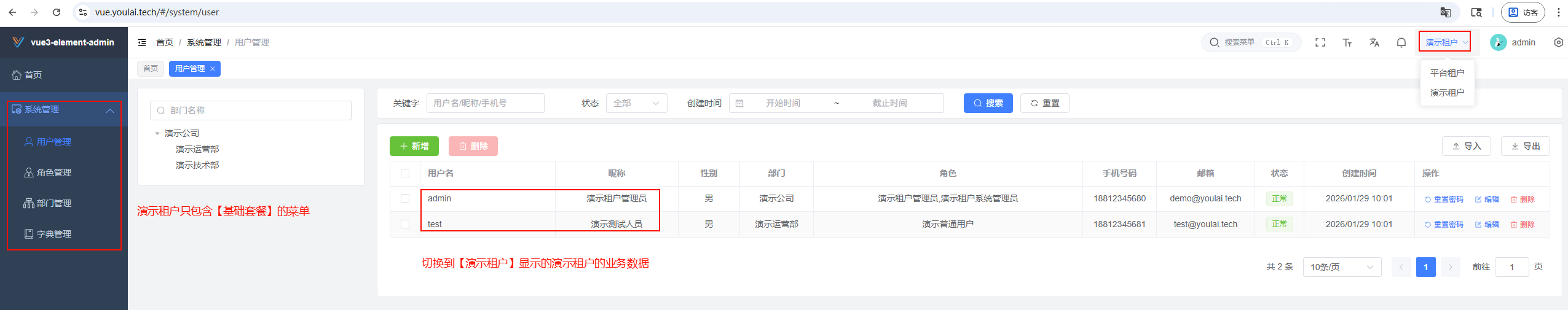Click the admin avatar image
This screenshot has height=310, width=1568.
click(1498, 42)
